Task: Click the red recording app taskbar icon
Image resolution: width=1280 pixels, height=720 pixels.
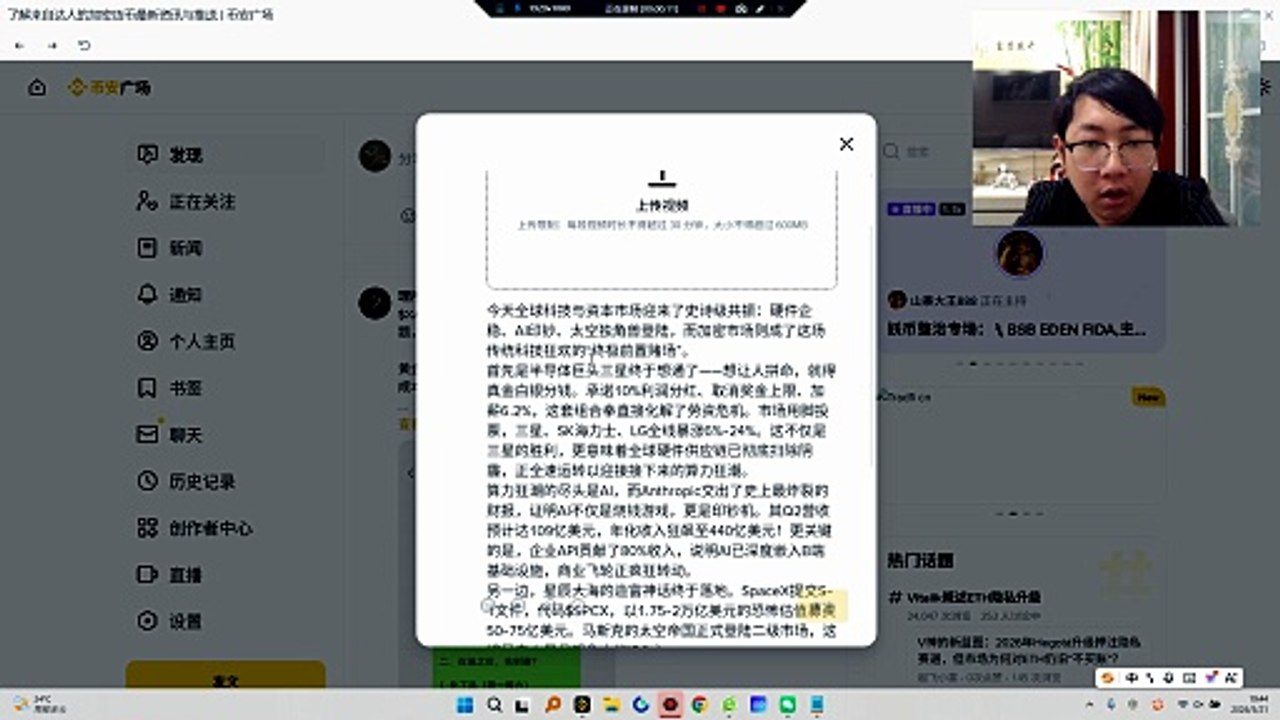Action: pyautogui.click(x=670, y=705)
